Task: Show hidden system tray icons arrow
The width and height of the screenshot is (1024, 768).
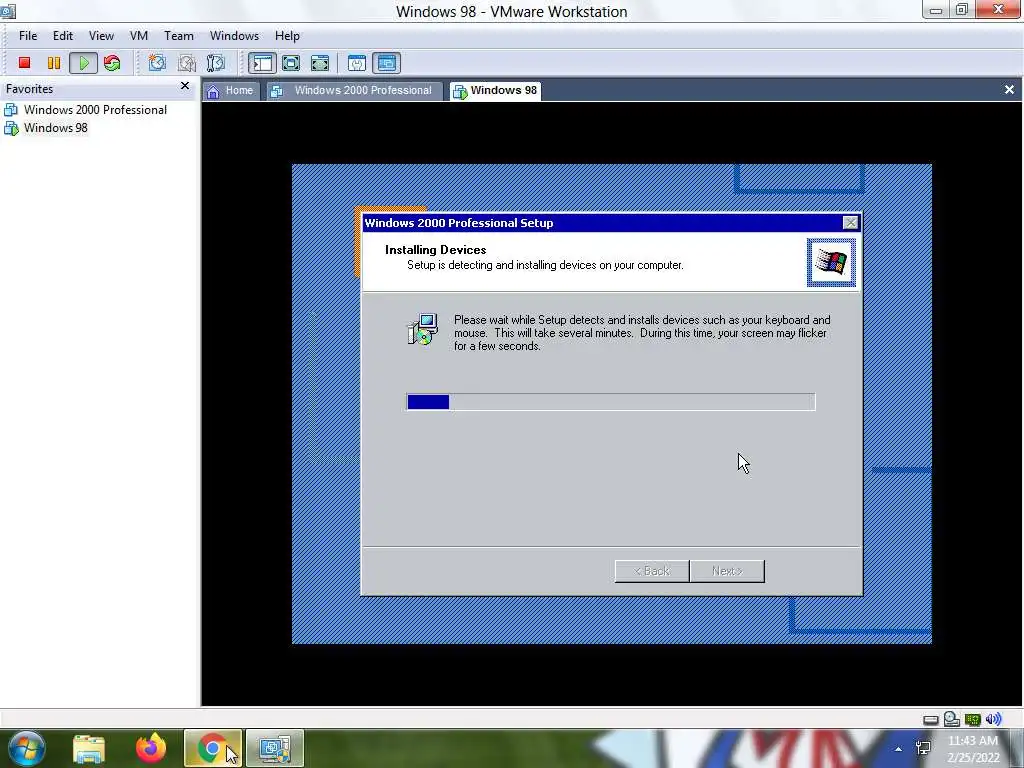Action: 899,749
